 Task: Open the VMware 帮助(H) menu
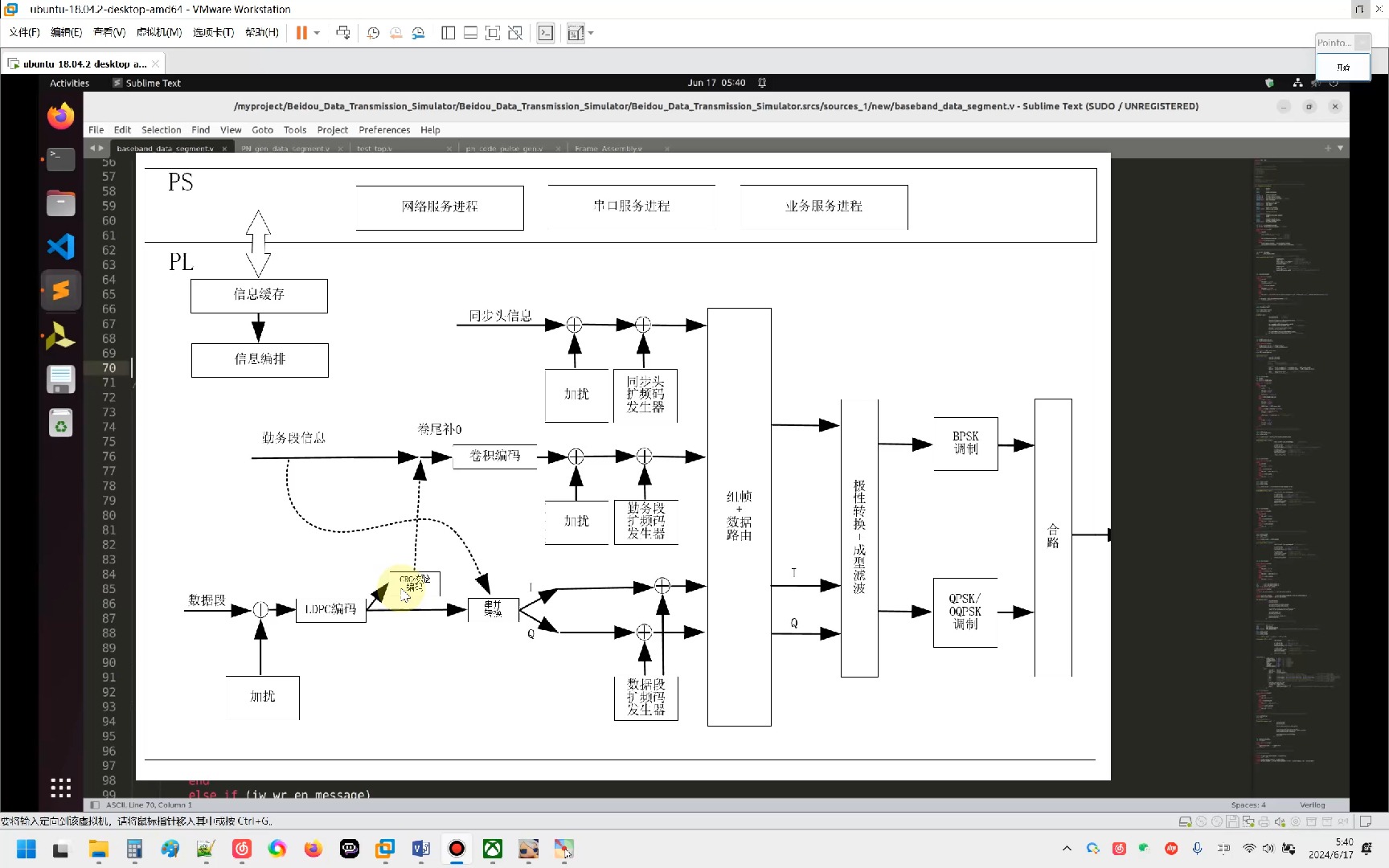[262, 32]
